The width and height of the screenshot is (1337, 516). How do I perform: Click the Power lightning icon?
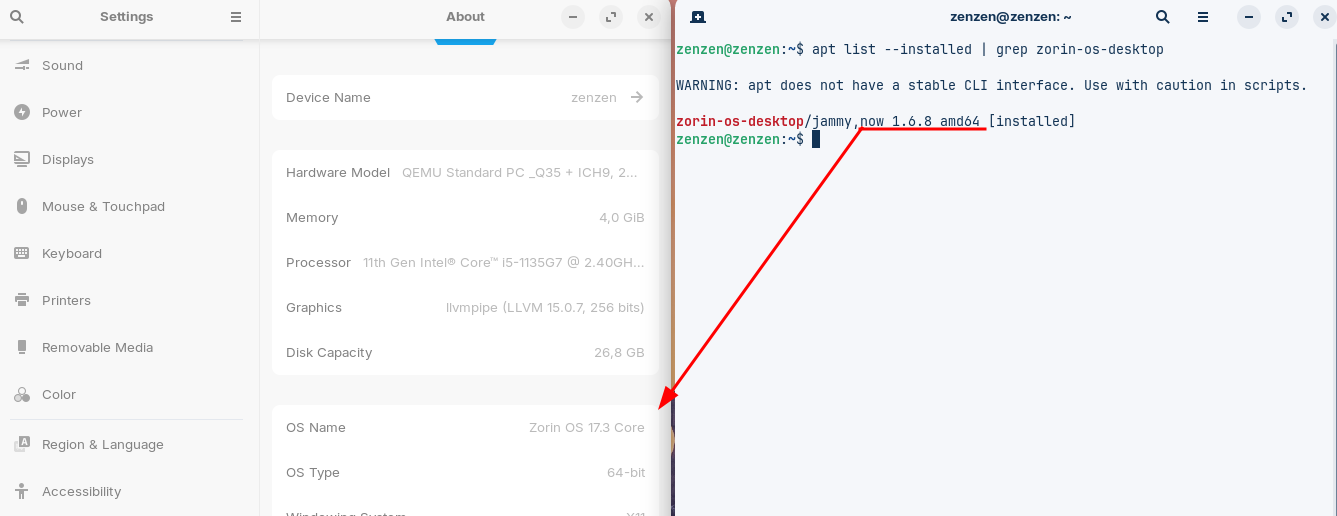pyautogui.click(x=22, y=112)
